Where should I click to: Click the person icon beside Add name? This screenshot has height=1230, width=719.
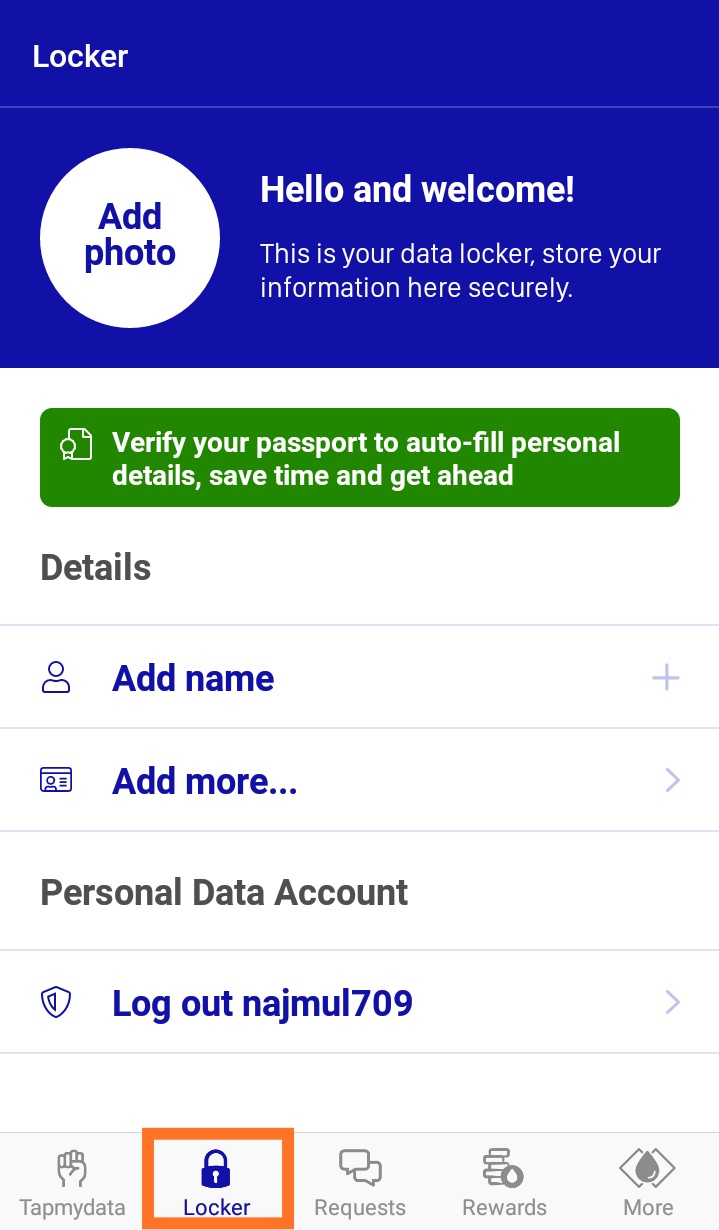tap(56, 678)
